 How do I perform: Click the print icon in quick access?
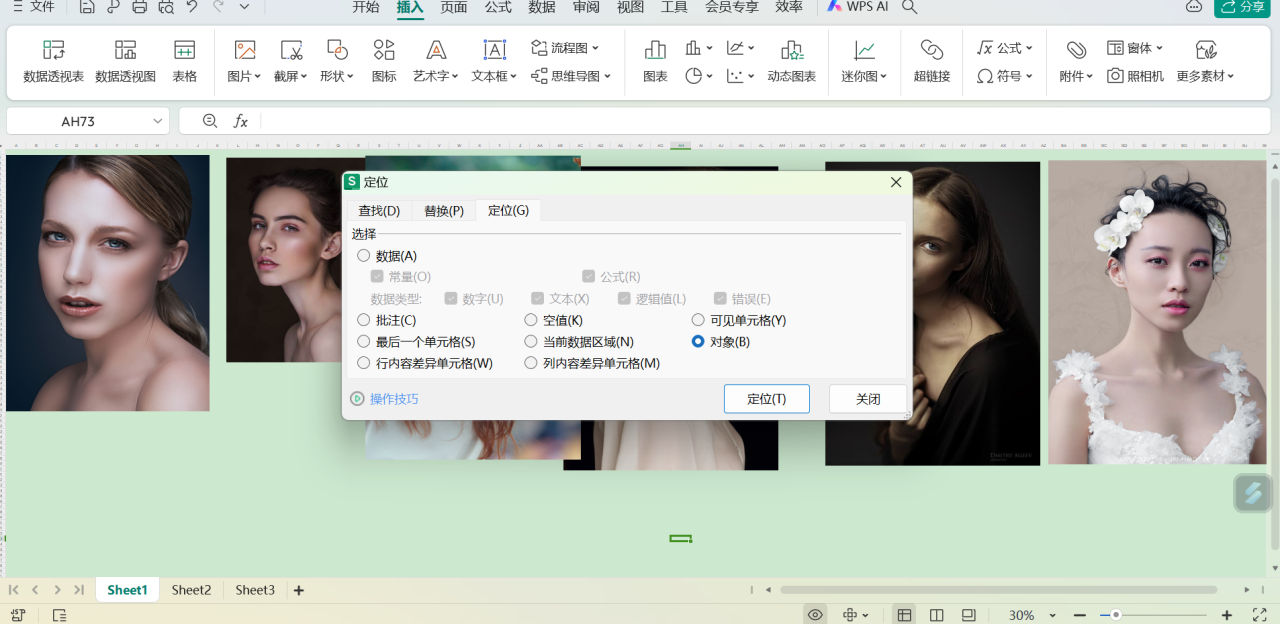pos(140,7)
